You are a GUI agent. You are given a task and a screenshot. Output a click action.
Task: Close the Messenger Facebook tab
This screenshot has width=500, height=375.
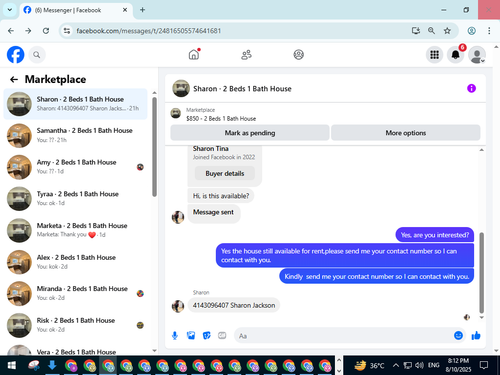(x=125, y=10)
